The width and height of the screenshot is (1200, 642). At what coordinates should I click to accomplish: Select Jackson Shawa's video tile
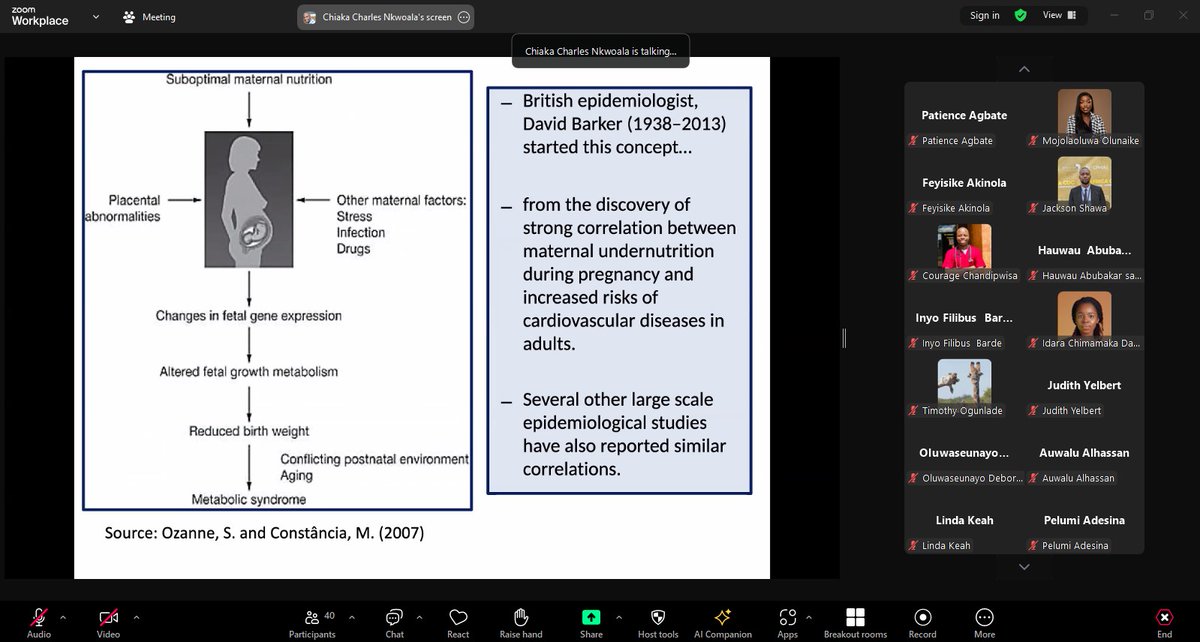pyautogui.click(x=1085, y=186)
